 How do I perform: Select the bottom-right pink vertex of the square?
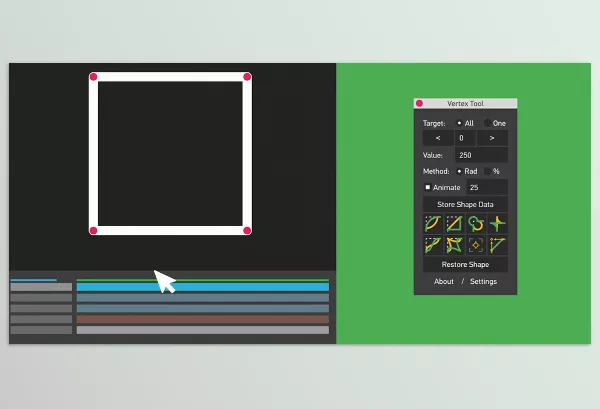247,230
